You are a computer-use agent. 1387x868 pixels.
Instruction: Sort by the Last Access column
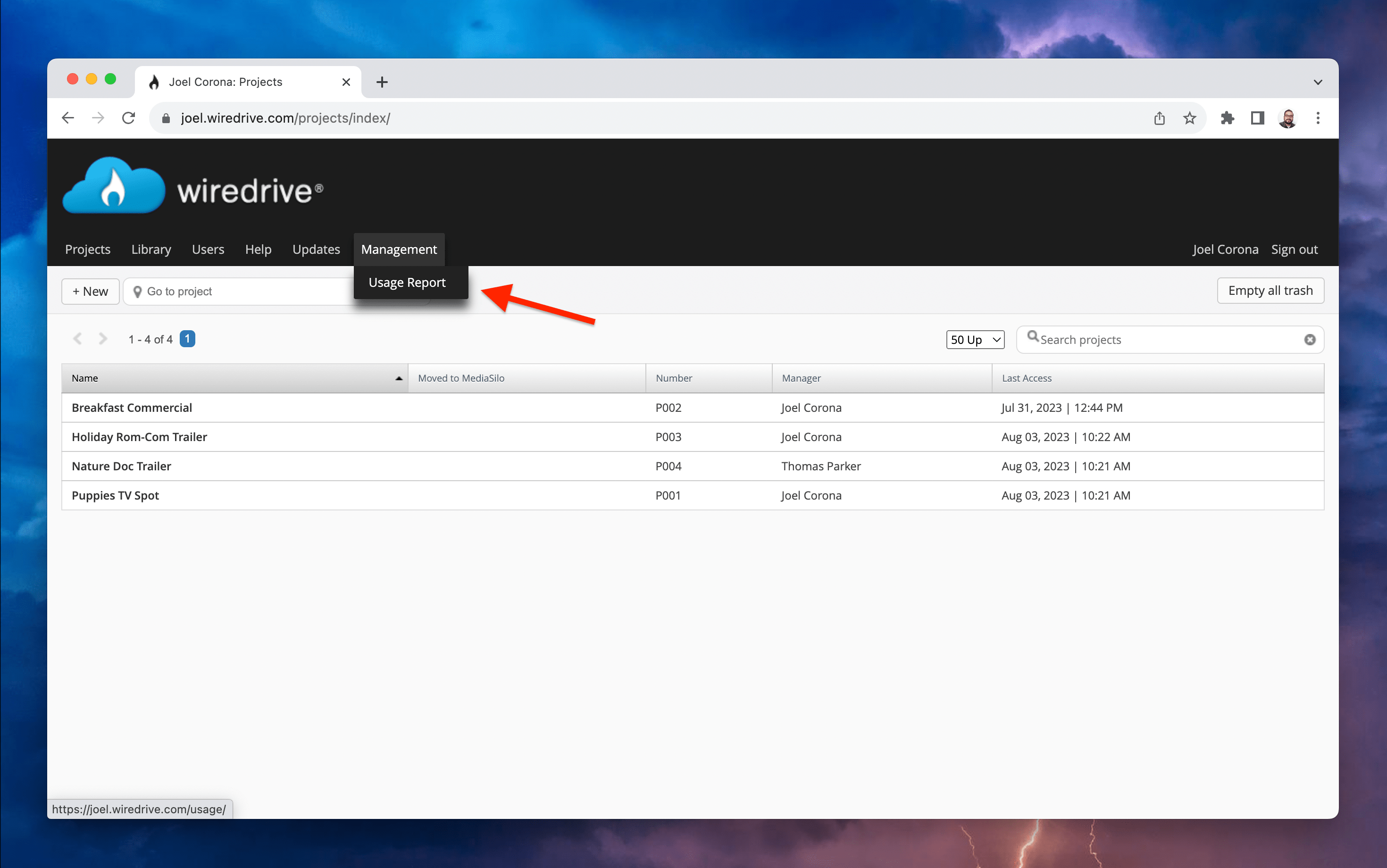[1027, 378]
